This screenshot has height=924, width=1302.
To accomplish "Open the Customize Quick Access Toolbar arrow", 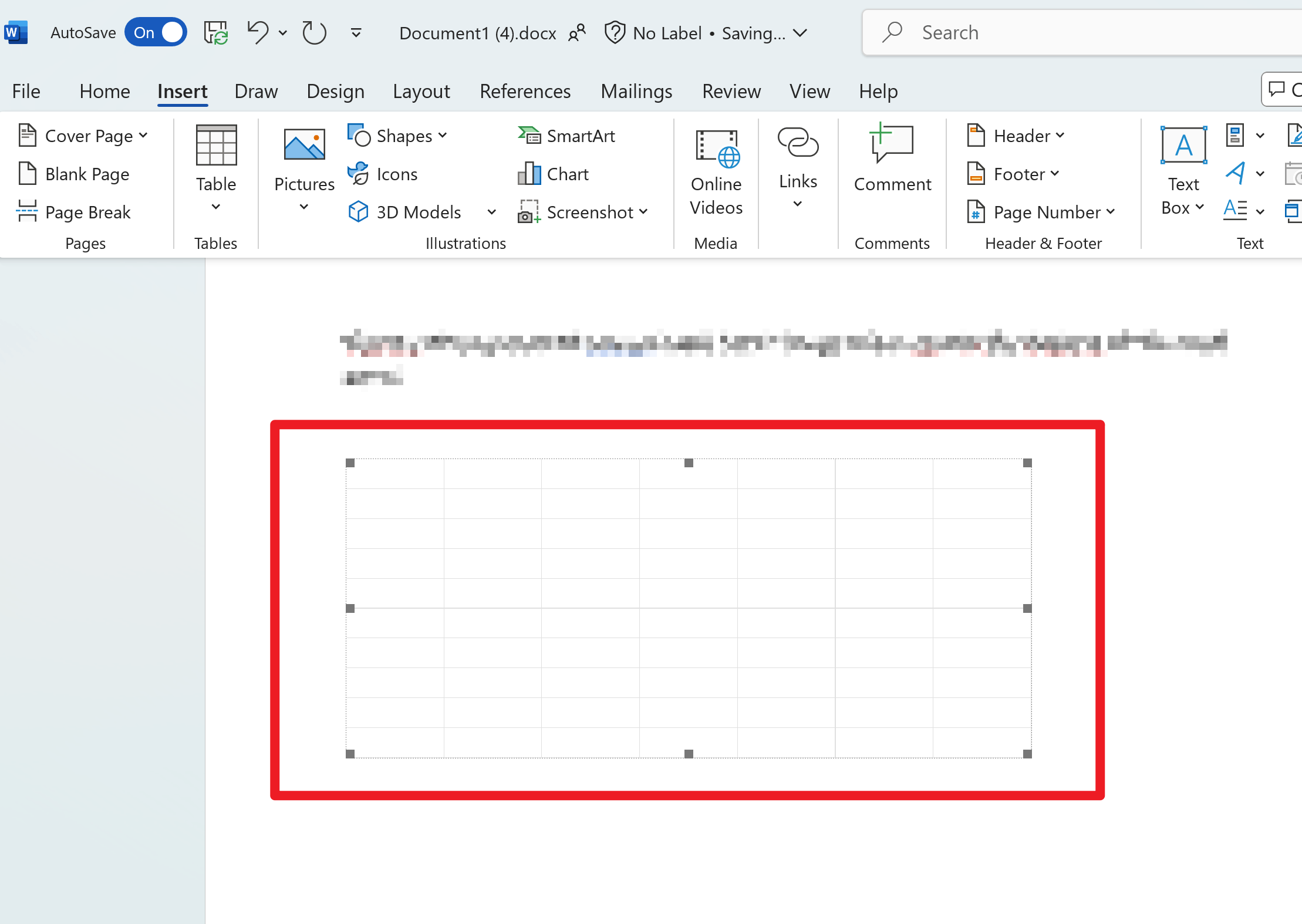I will pyautogui.click(x=356, y=32).
